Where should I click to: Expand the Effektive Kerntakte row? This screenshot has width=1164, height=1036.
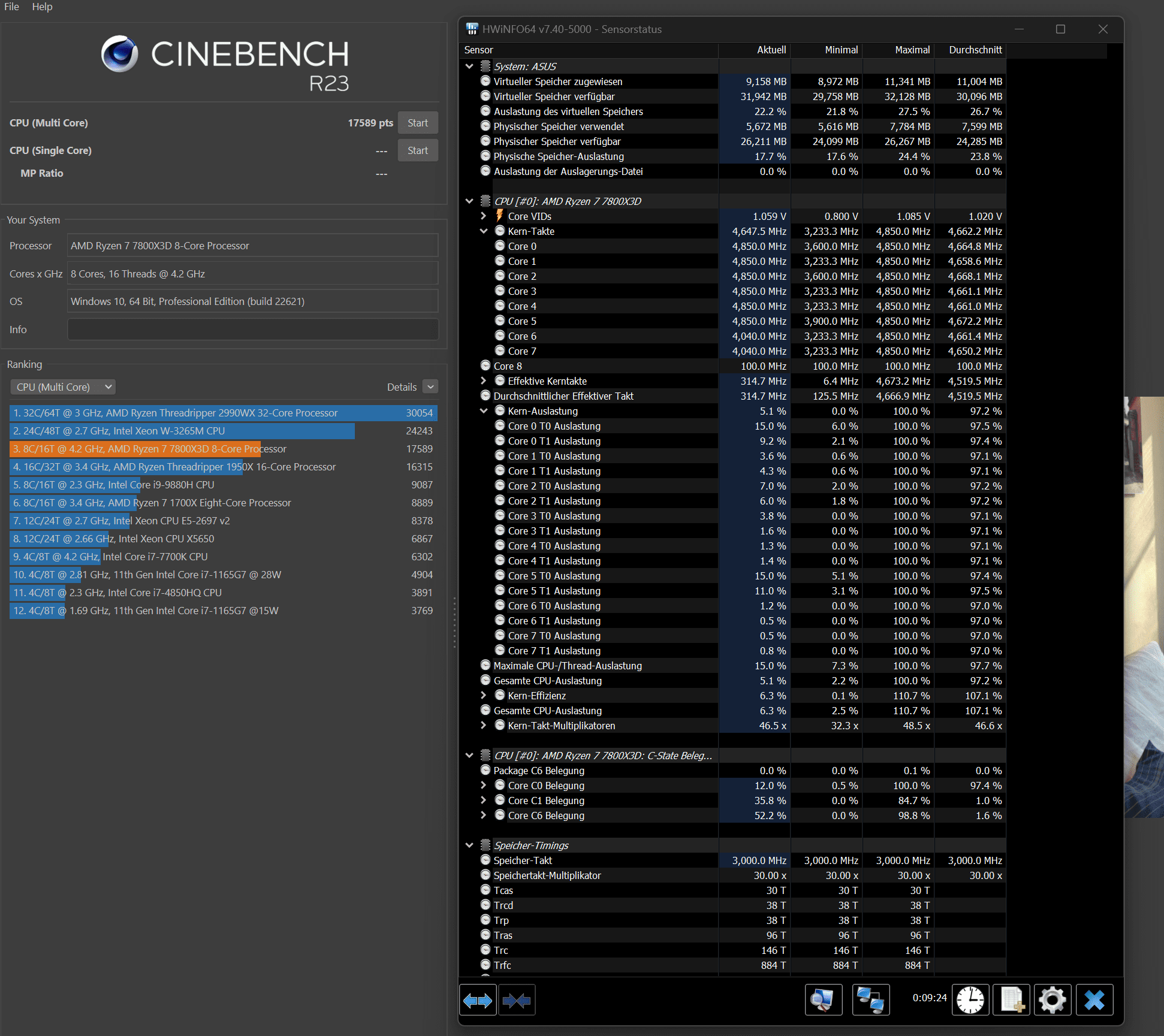tap(484, 381)
